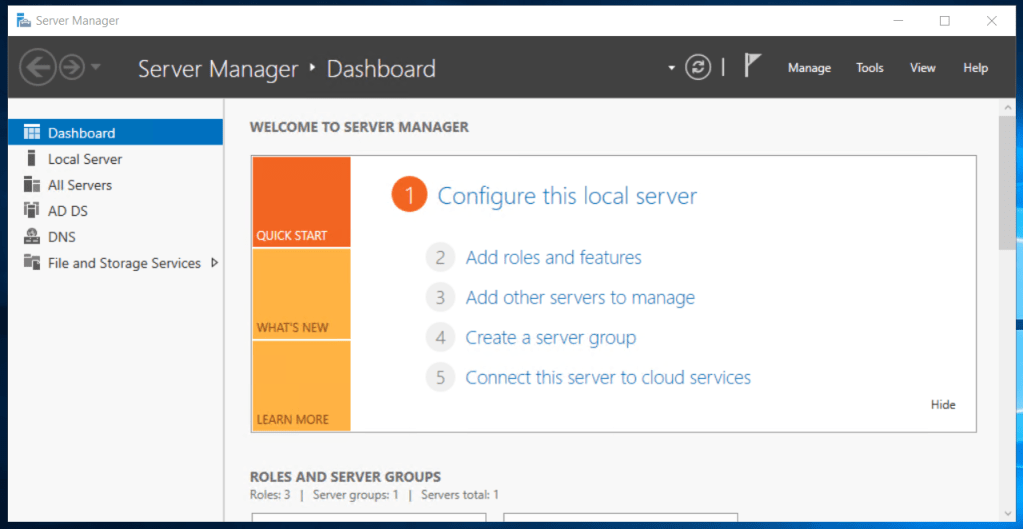The image size is (1023, 529).
Task: Select the Dashboard icon in the sidebar
Action: 32,132
